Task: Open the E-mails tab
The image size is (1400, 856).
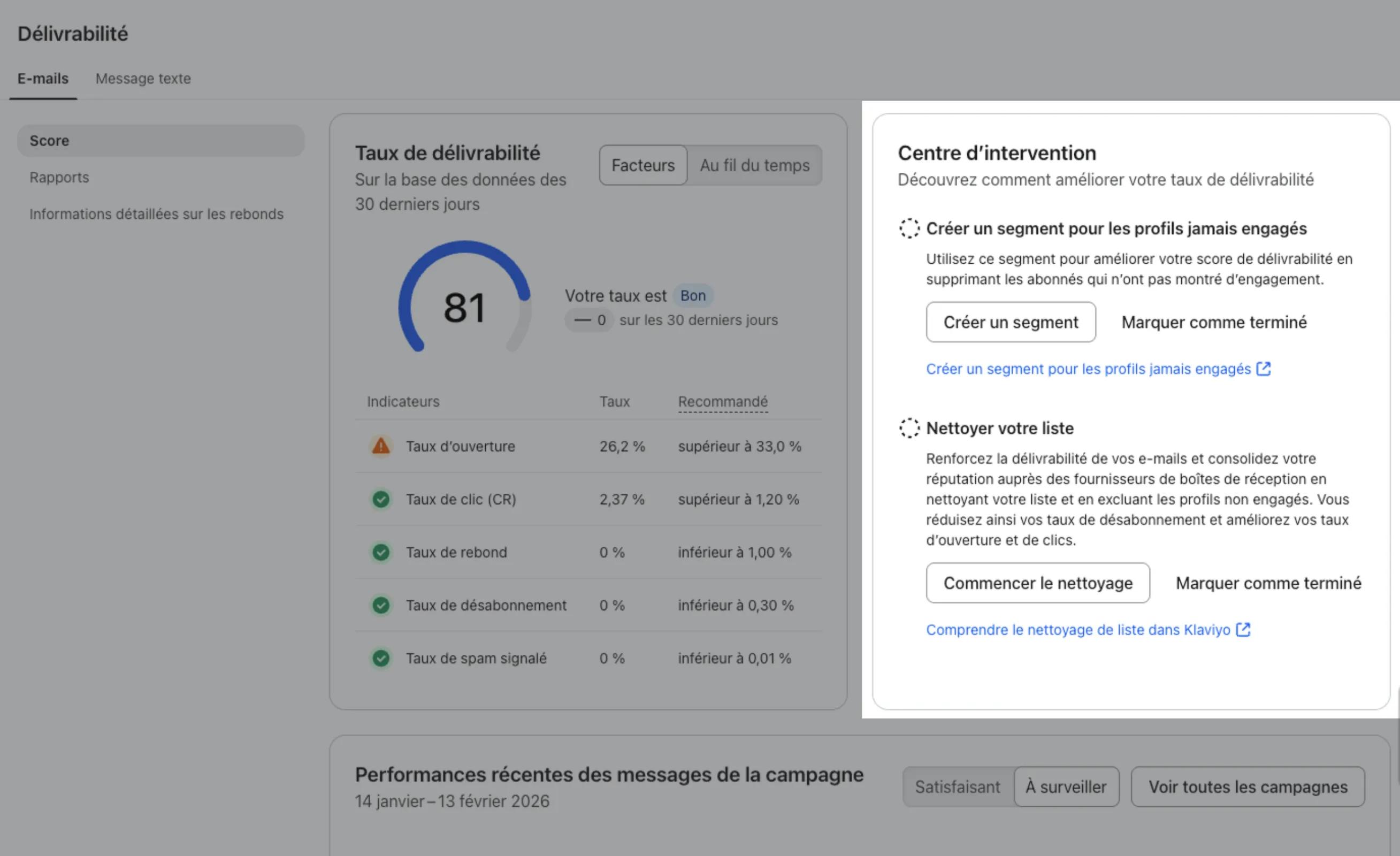Action: point(43,79)
